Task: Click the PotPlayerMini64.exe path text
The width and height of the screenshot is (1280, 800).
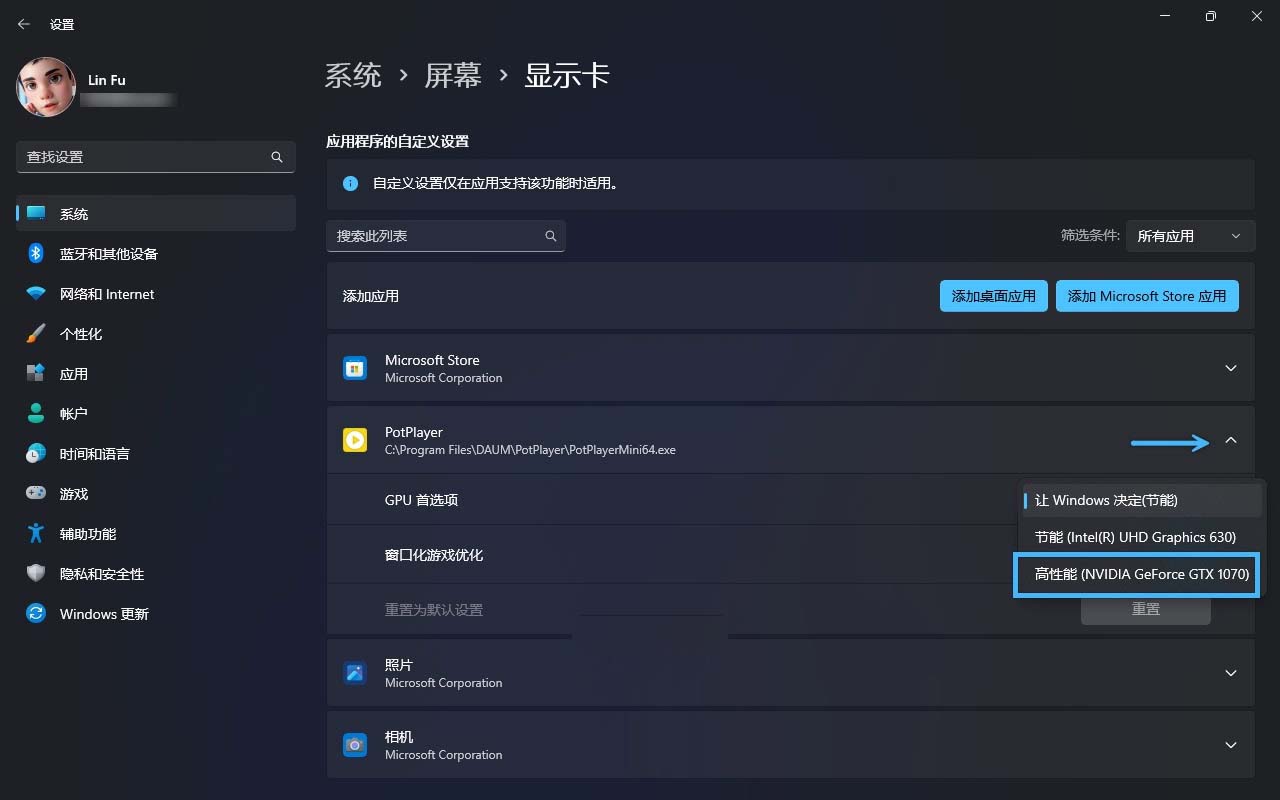Action: (x=530, y=450)
